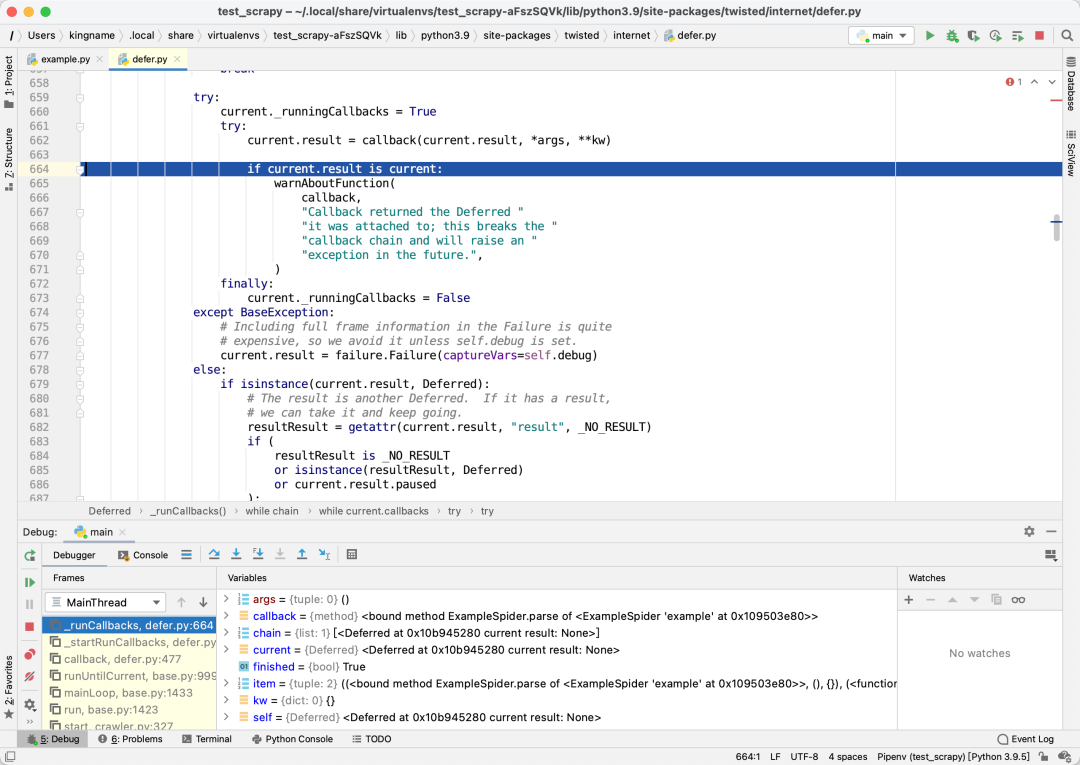1080x765 pixels.
Task: Open threads view icon beside Console tab
Action: 187,554
